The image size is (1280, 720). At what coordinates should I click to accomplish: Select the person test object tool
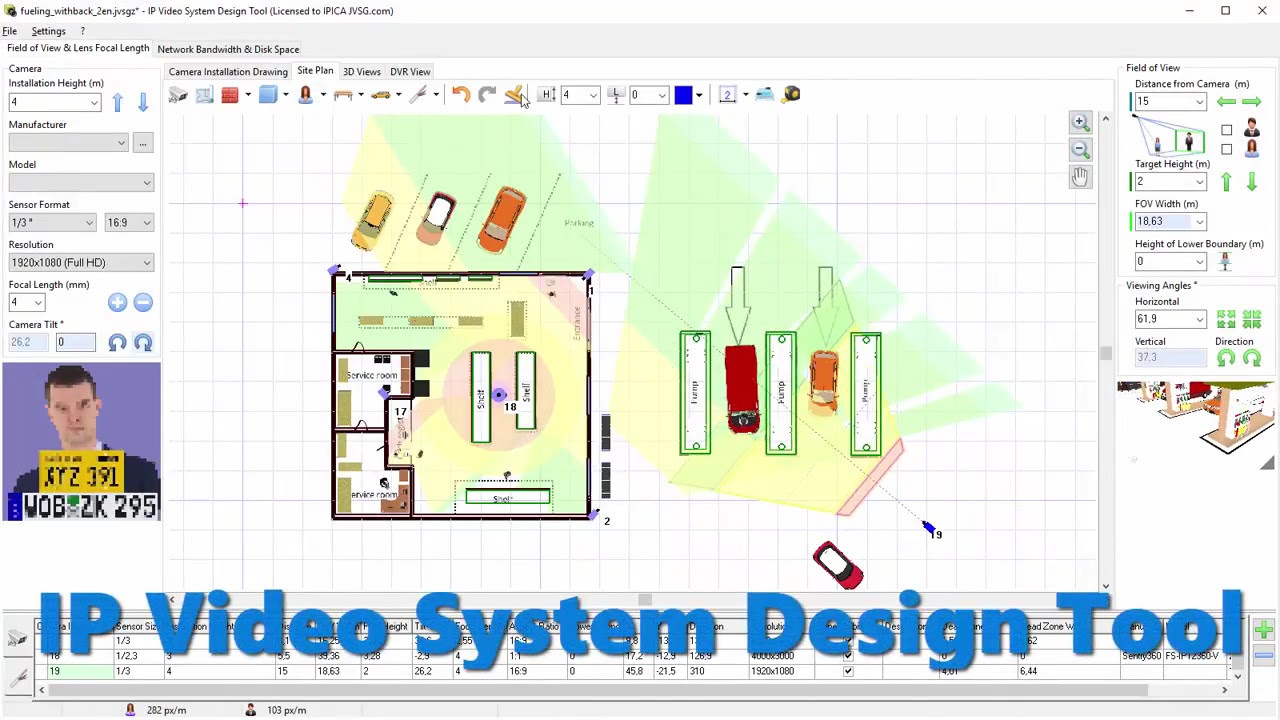pyautogui.click(x=306, y=95)
